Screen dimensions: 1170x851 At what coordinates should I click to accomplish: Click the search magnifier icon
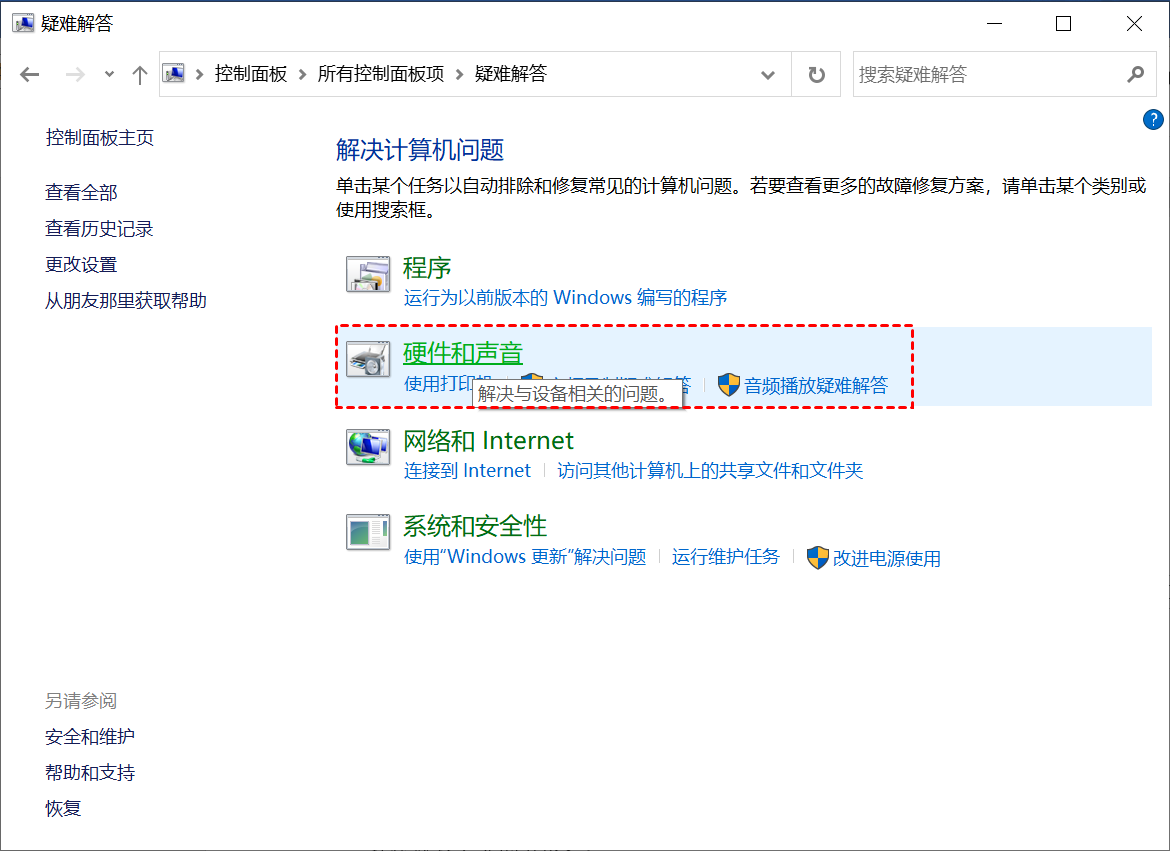tap(1136, 74)
